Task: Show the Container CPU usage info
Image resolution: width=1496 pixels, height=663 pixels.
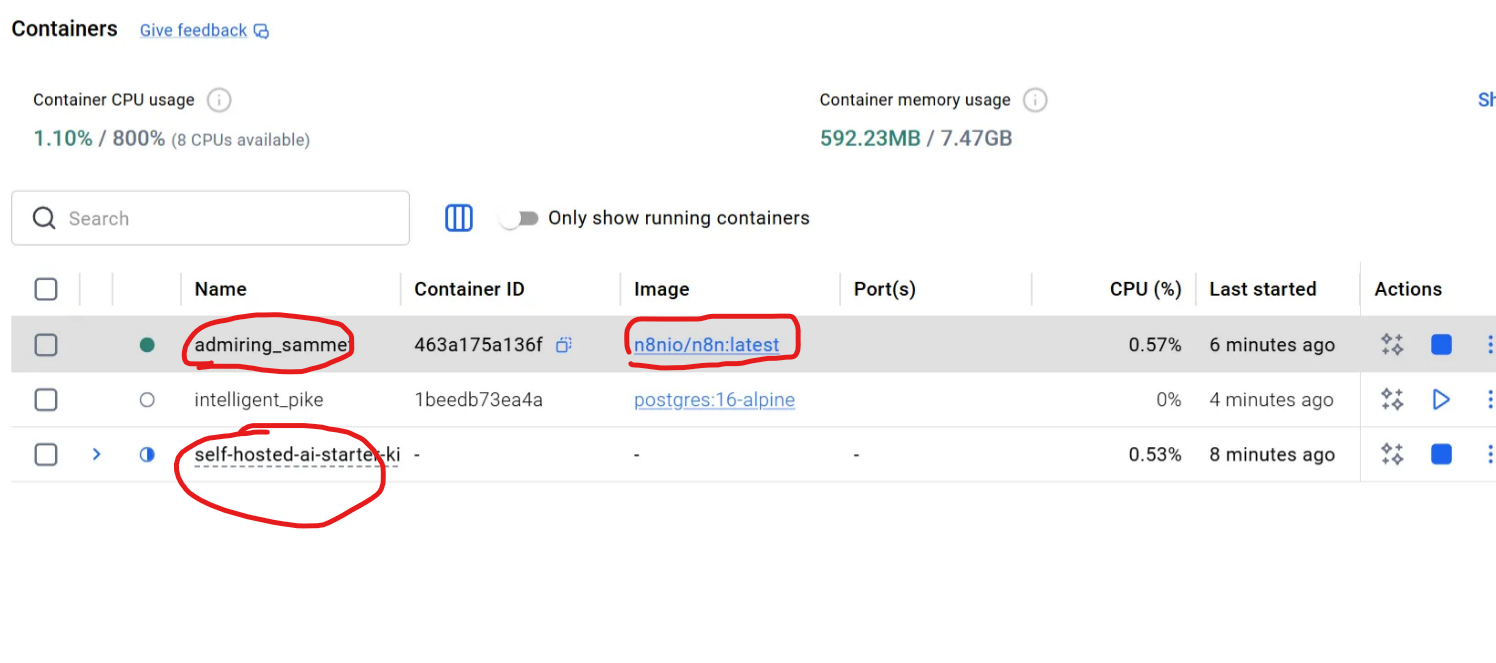Action: [219, 100]
